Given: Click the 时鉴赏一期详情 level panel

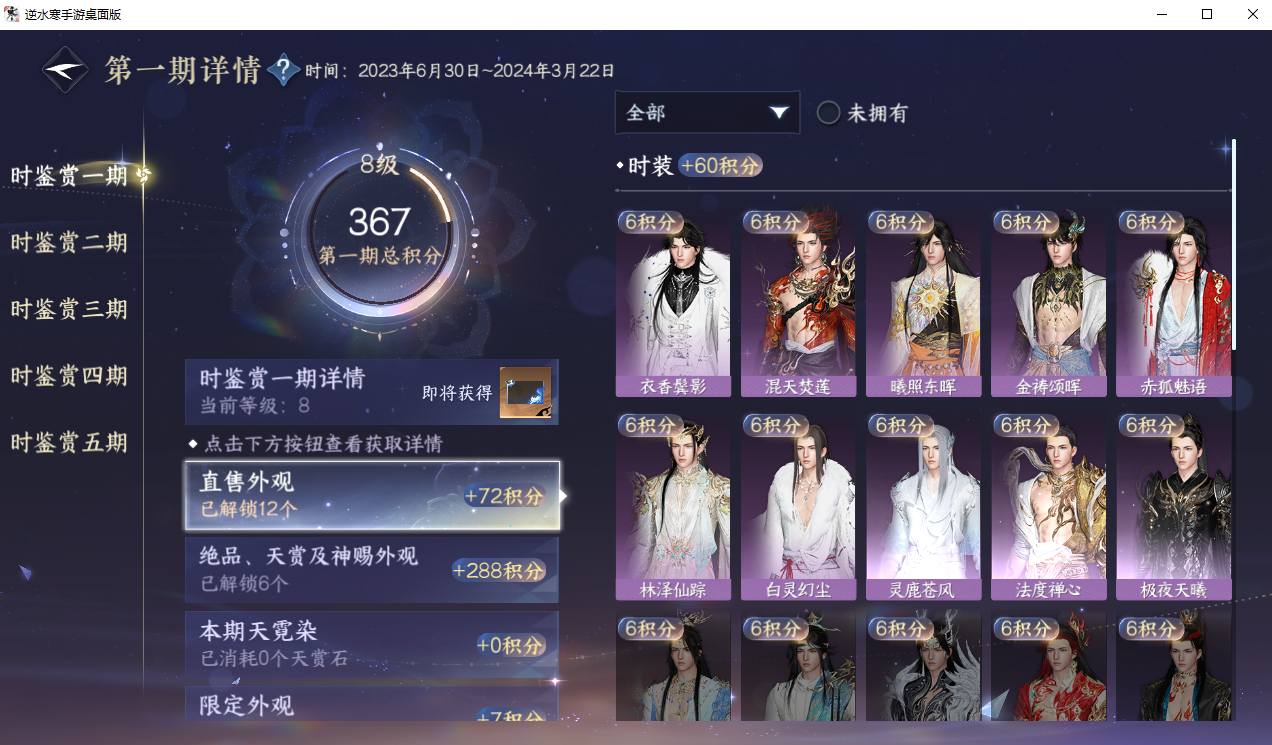Looking at the screenshot, I should [x=372, y=392].
